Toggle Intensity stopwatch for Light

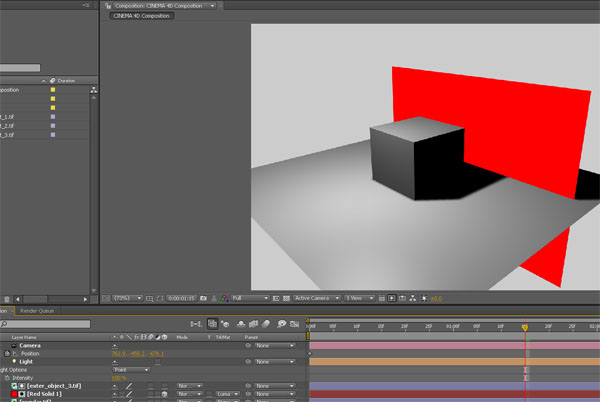[x=7, y=378]
